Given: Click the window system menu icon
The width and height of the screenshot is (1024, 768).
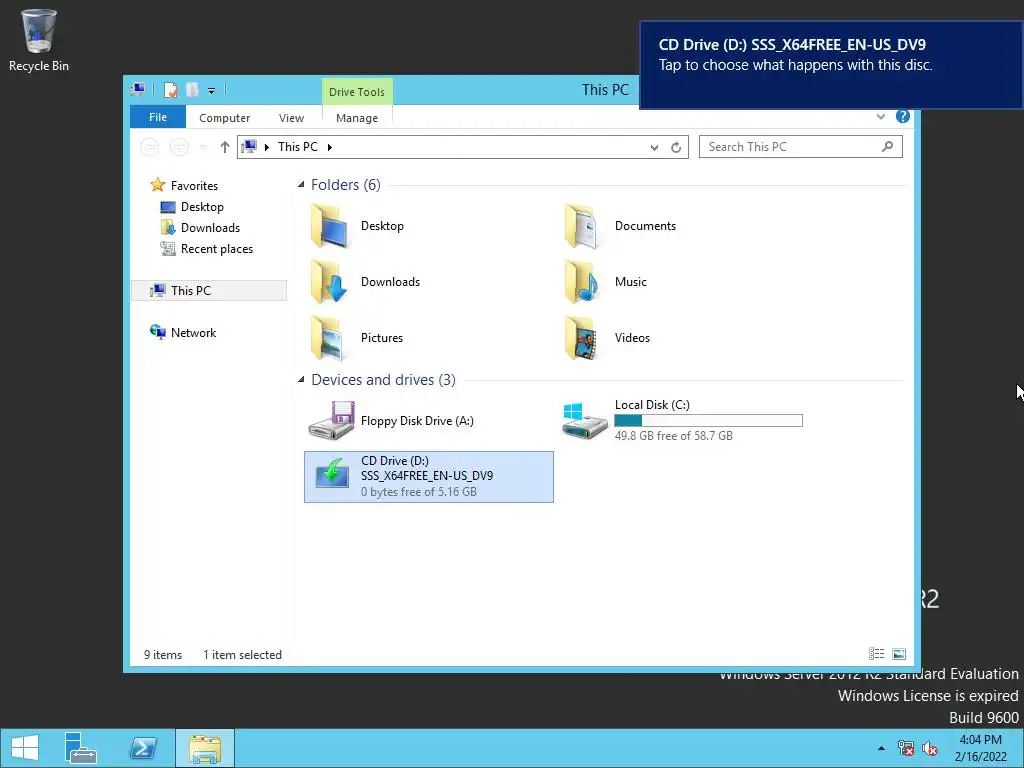Looking at the screenshot, I should (x=138, y=89).
